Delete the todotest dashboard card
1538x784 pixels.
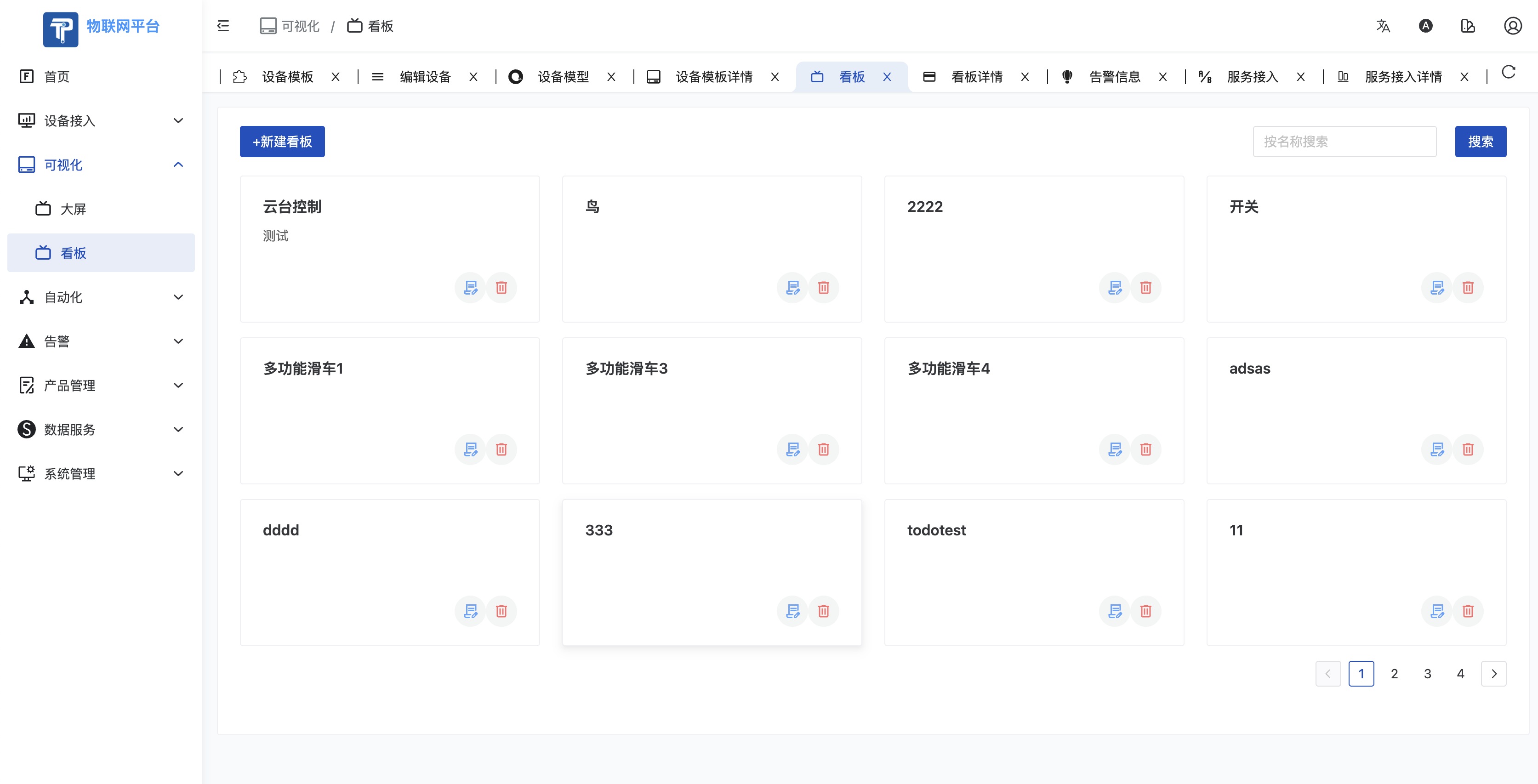pyautogui.click(x=1146, y=611)
